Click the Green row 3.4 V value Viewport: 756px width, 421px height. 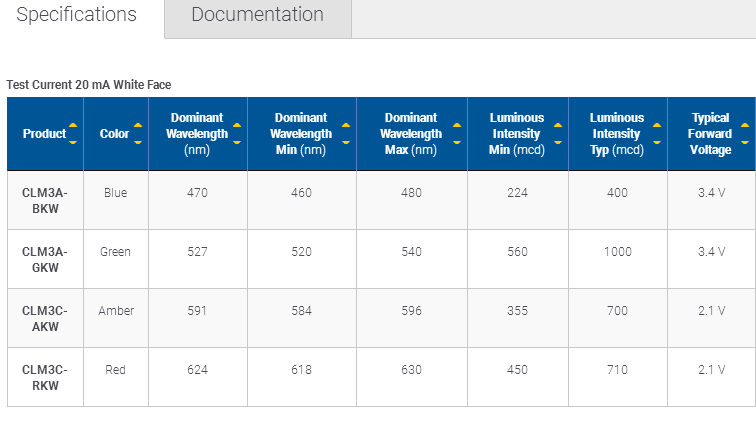point(711,252)
